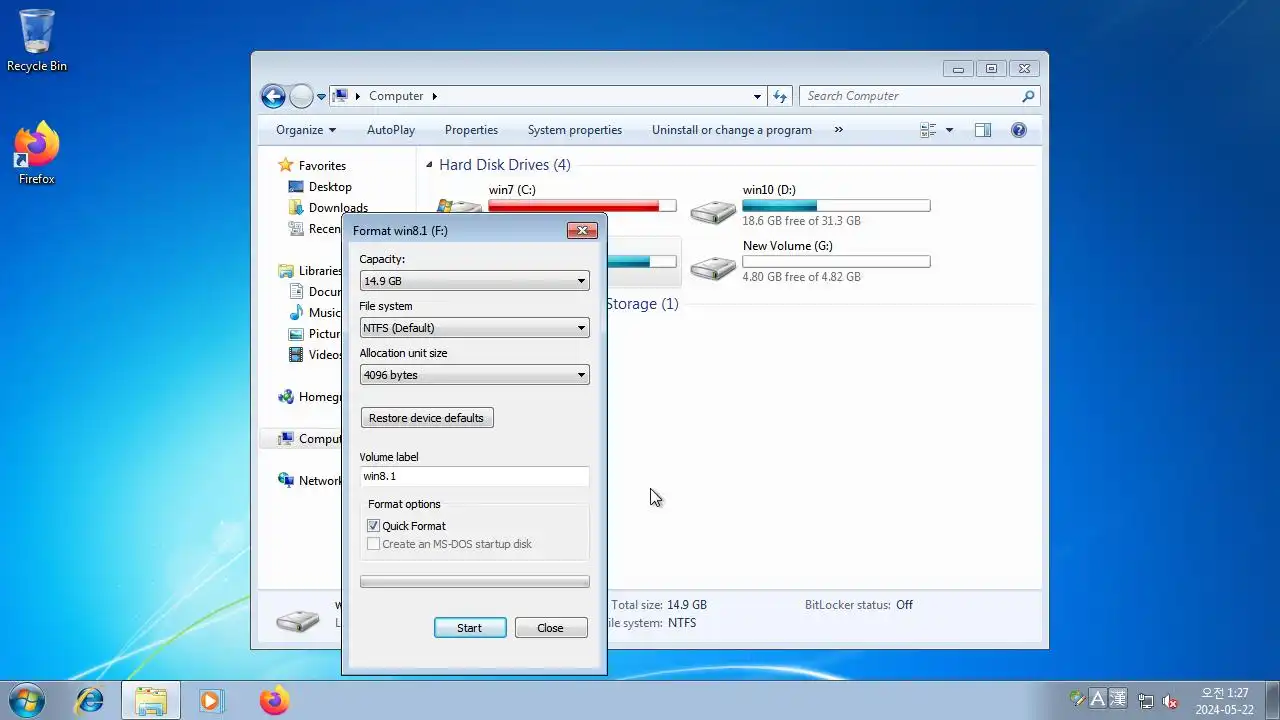Image resolution: width=1280 pixels, height=720 pixels.
Task: Open the Organize menu dropdown
Action: coord(306,130)
